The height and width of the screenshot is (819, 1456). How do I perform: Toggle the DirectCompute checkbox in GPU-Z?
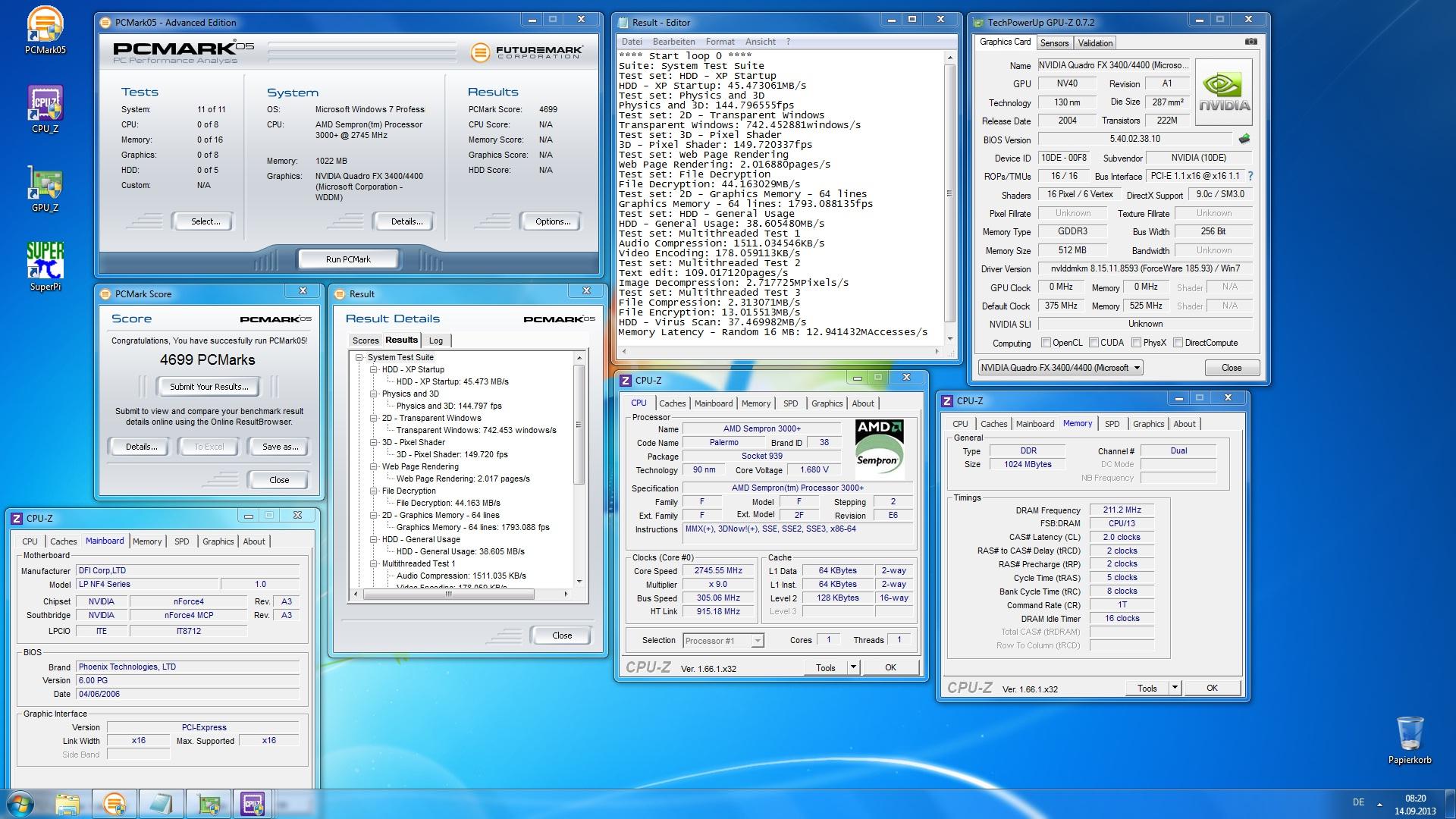tap(1178, 343)
